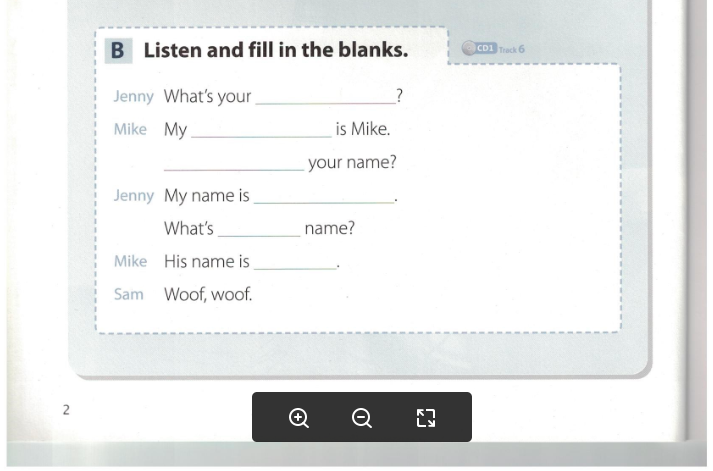Click the Jenny label beside 'My name is'
713x471 pixels.
pyautogui.click(x=133, y=195)
